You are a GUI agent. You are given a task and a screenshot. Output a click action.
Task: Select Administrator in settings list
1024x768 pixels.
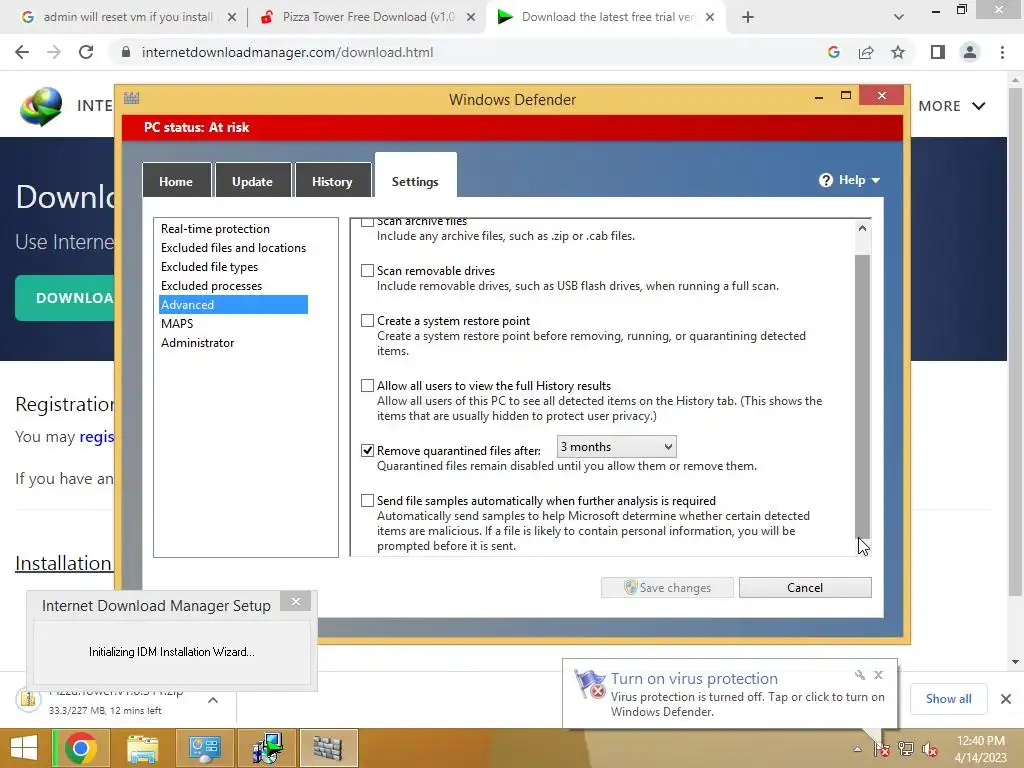[x=197, y=342]
